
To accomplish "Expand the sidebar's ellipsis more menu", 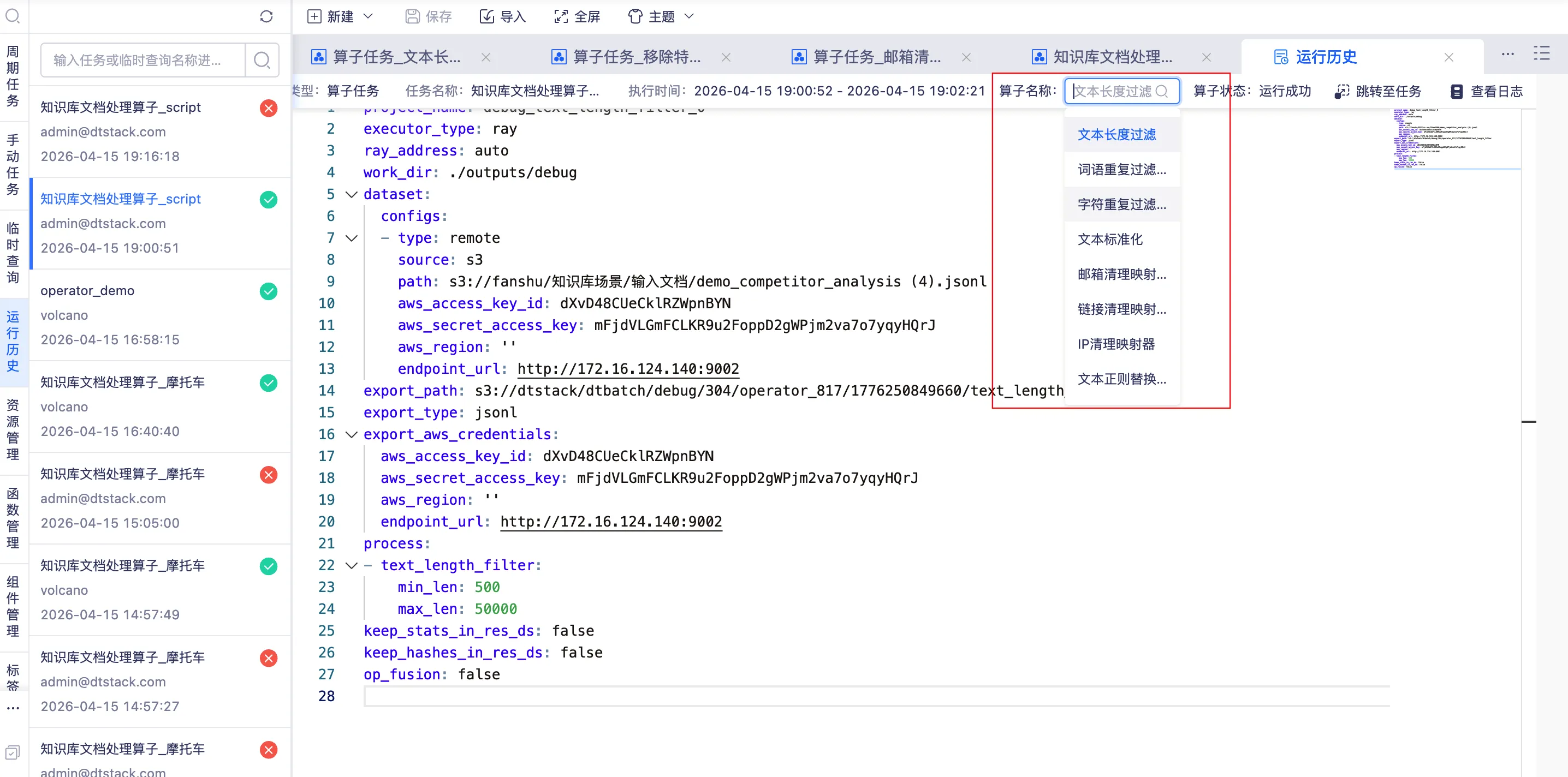I will (13, 708).
